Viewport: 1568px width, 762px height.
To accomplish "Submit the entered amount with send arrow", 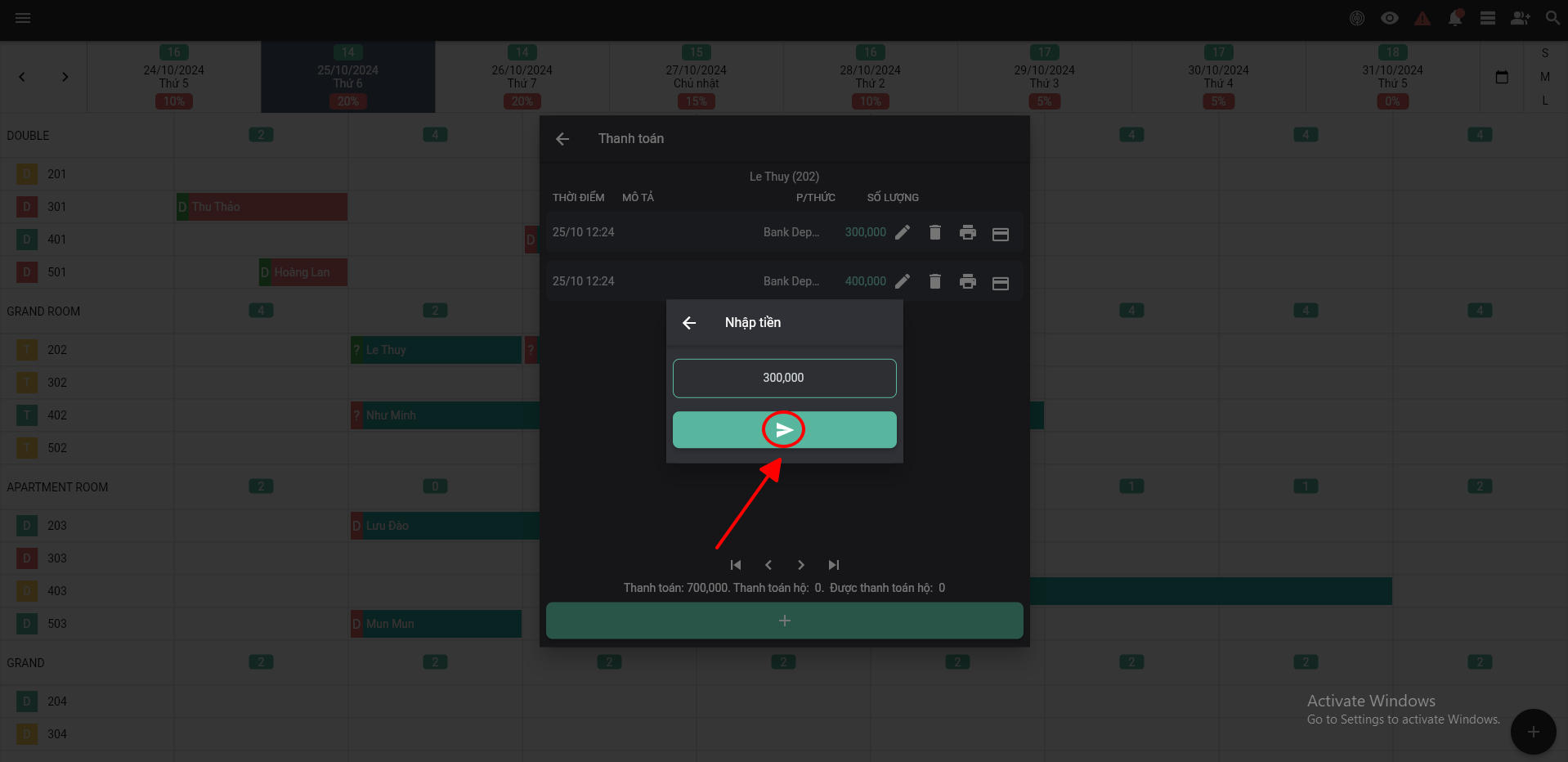I will (784, 430).
